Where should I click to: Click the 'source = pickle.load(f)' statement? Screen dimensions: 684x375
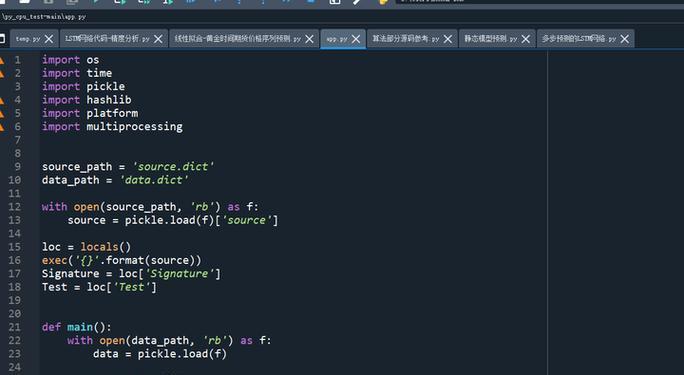tap(173, 220)
